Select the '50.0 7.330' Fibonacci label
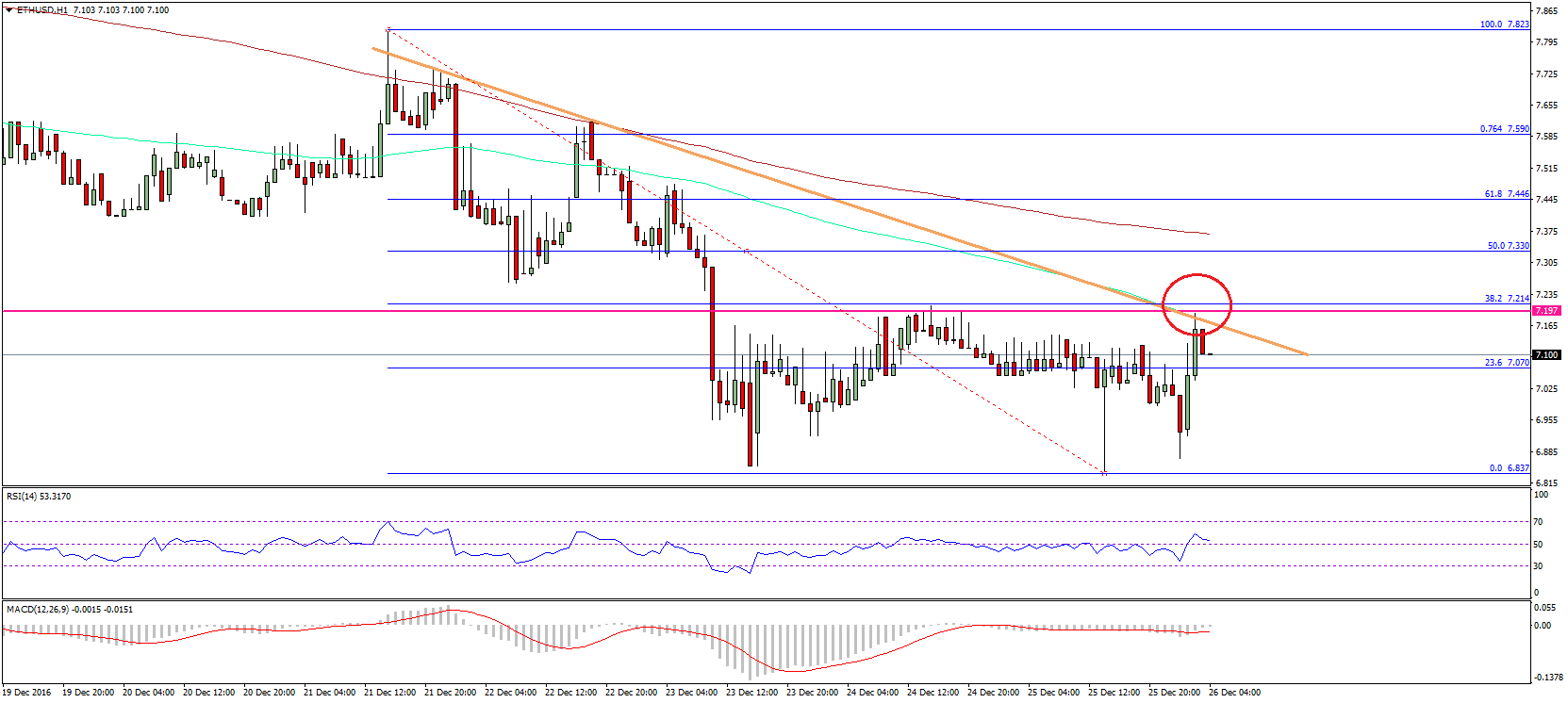The height and width of the screenshot is (703, 1568). 1509,246
